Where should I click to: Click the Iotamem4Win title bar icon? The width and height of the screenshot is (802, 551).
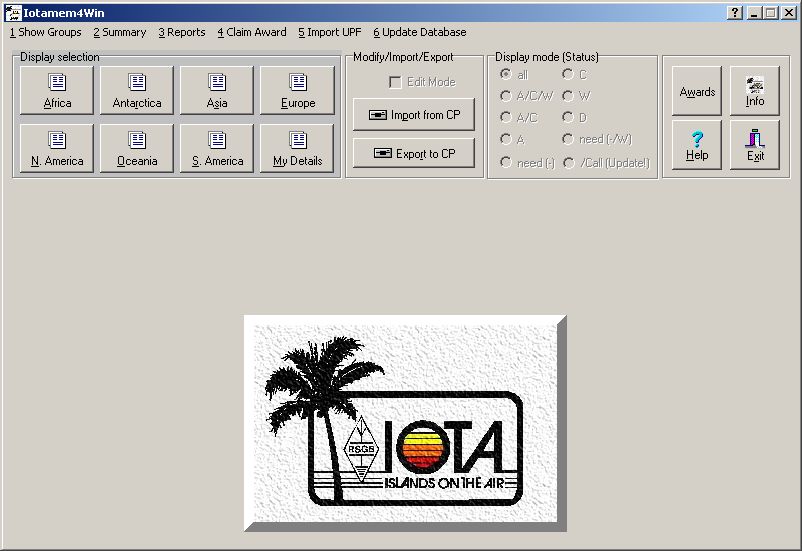click(13, 13)
